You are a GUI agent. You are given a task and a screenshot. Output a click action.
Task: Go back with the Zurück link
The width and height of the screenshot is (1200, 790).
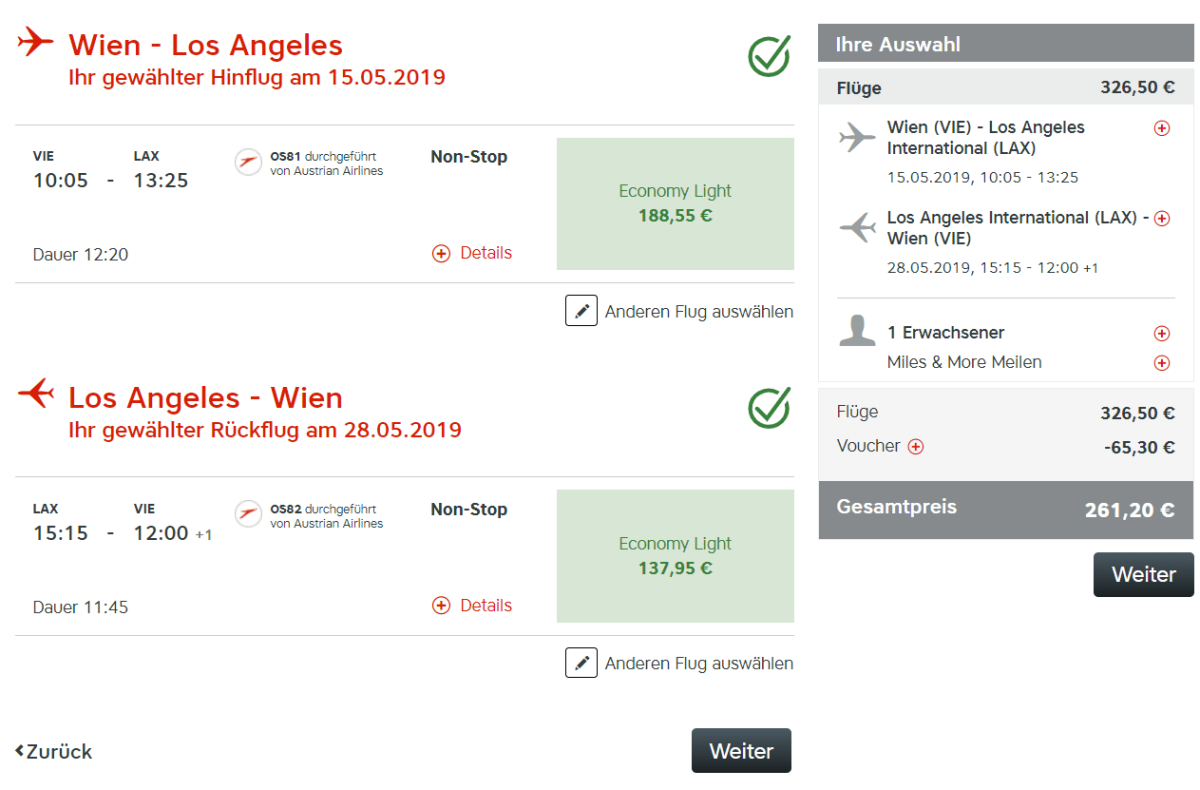click(54, 752)
